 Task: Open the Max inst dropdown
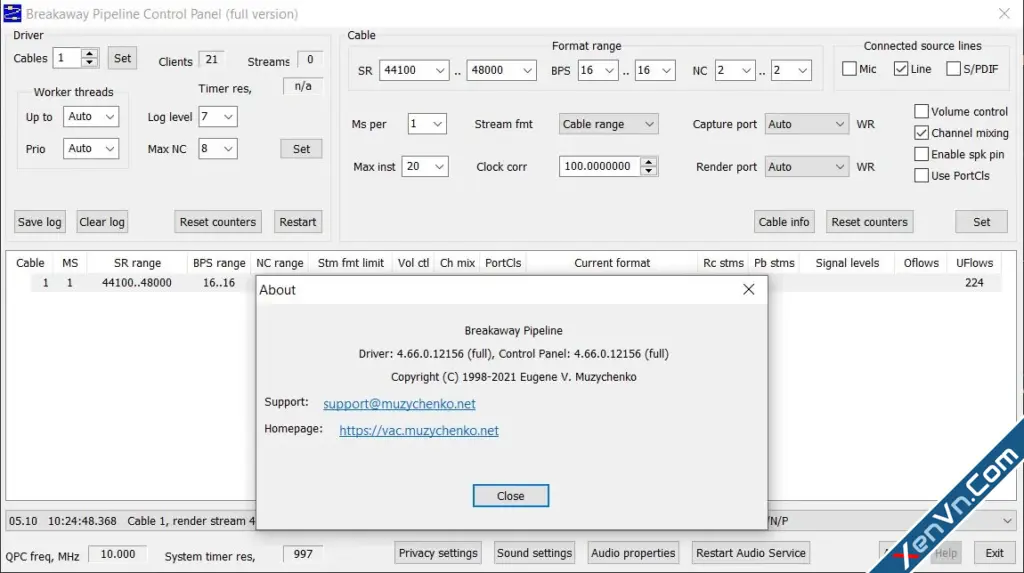point(424,167)
